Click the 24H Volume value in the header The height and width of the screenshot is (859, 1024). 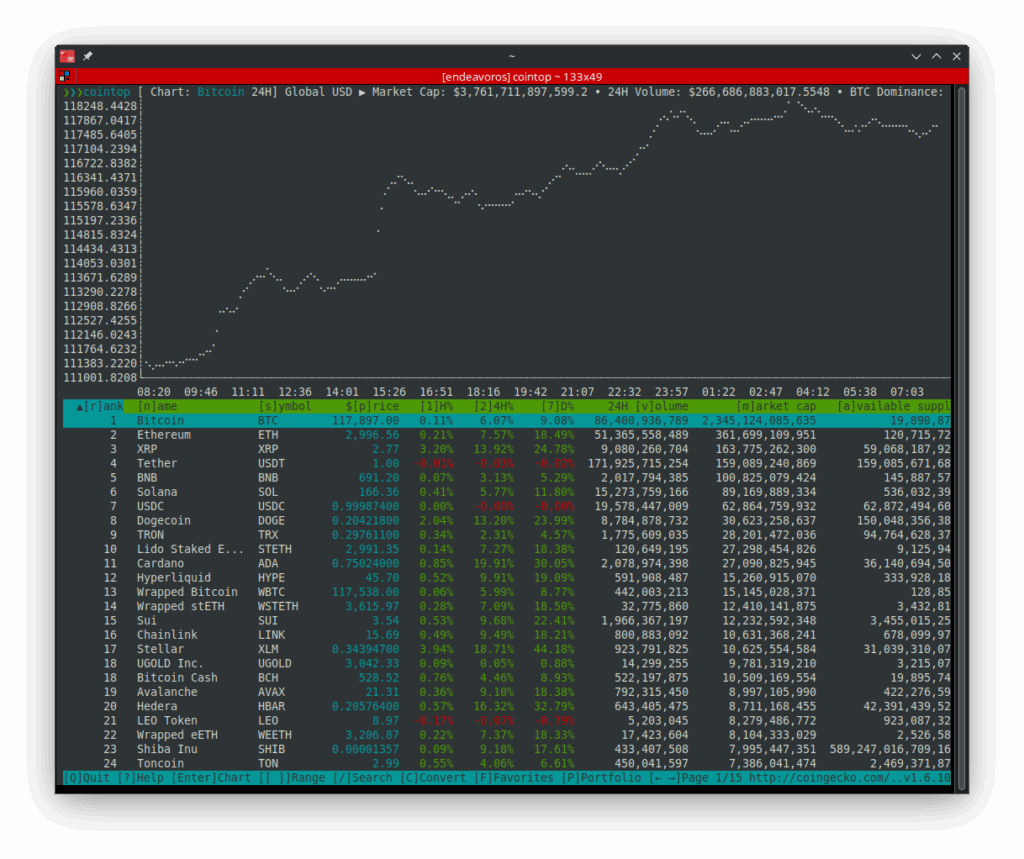click(x=759, y=92)
